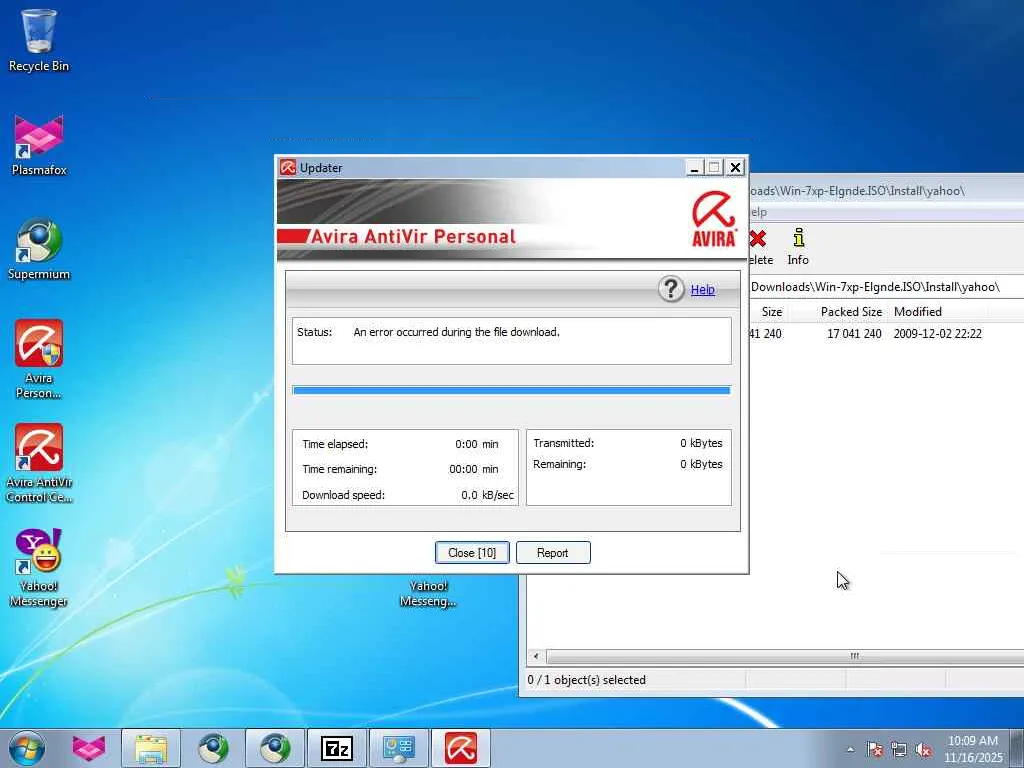Viewport: 1024px width, 768px height.
Task: Click the Control Panel taskbar icon
Action: click(x=399, y=748)
